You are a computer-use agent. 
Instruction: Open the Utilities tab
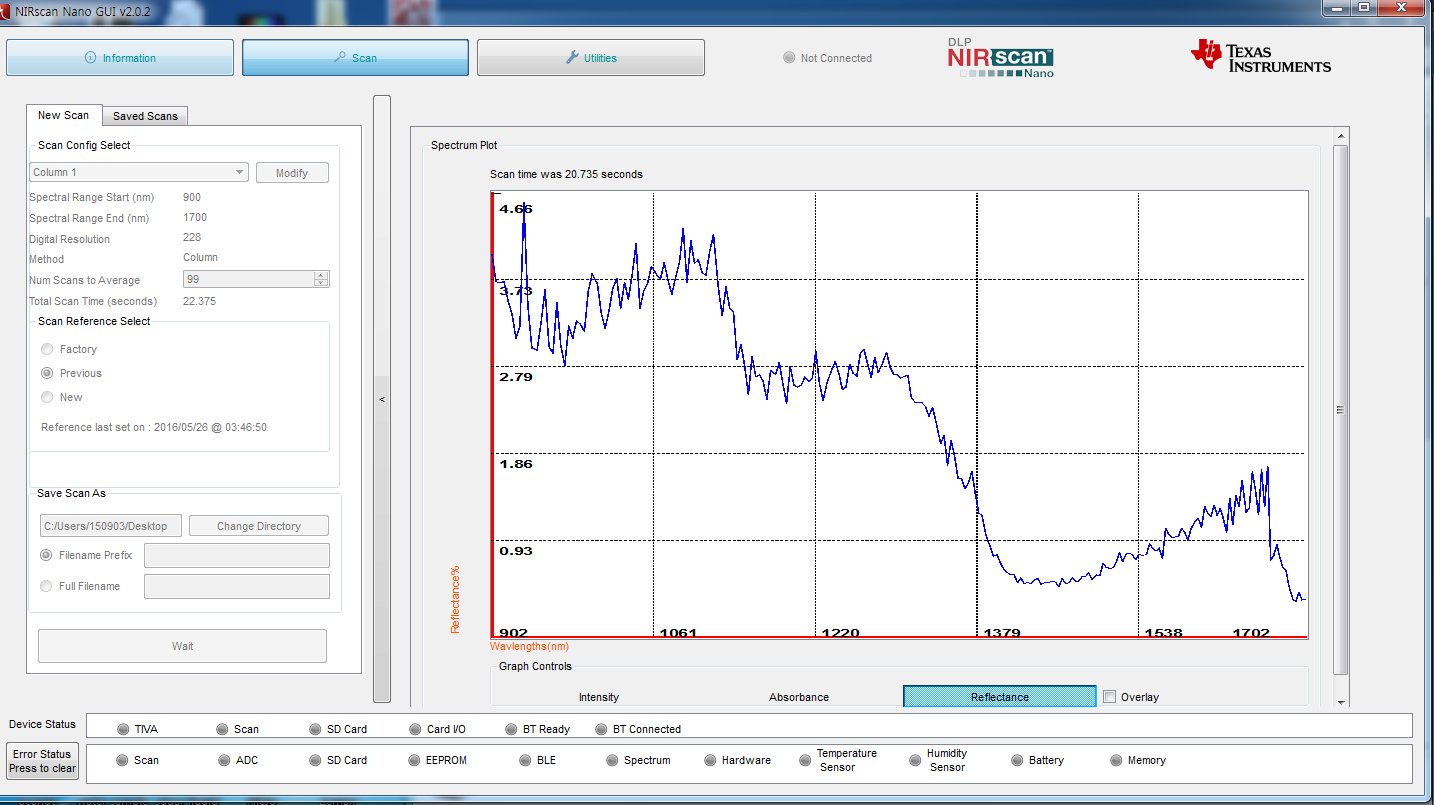(591, 58)
